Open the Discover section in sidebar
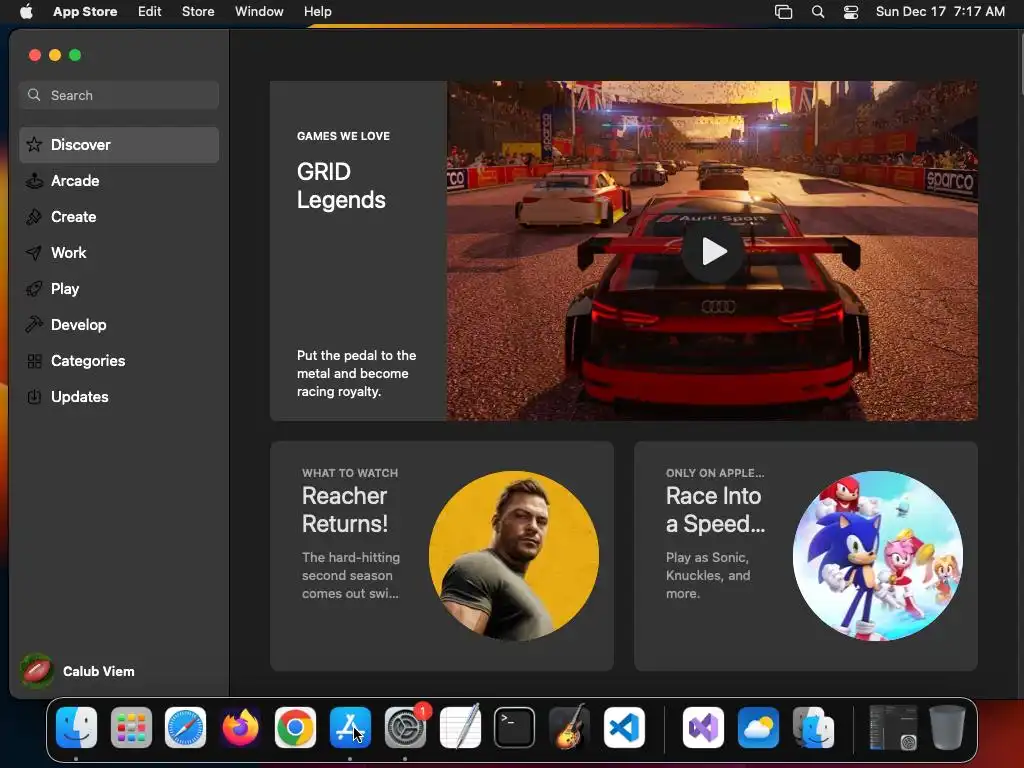 click(x=119, y=145)
